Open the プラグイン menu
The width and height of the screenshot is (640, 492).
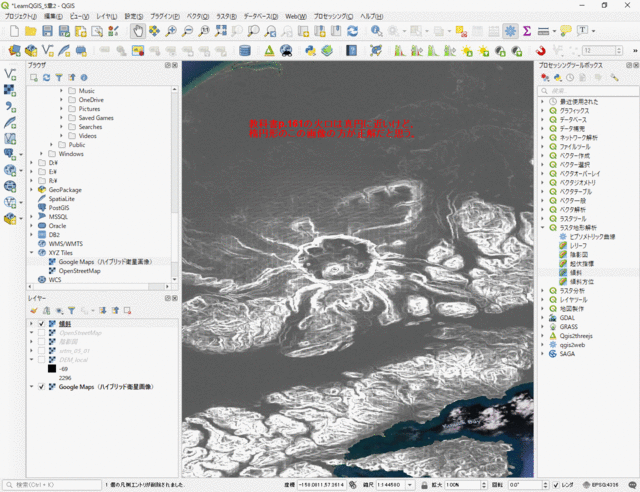click(x=165, y=16)
